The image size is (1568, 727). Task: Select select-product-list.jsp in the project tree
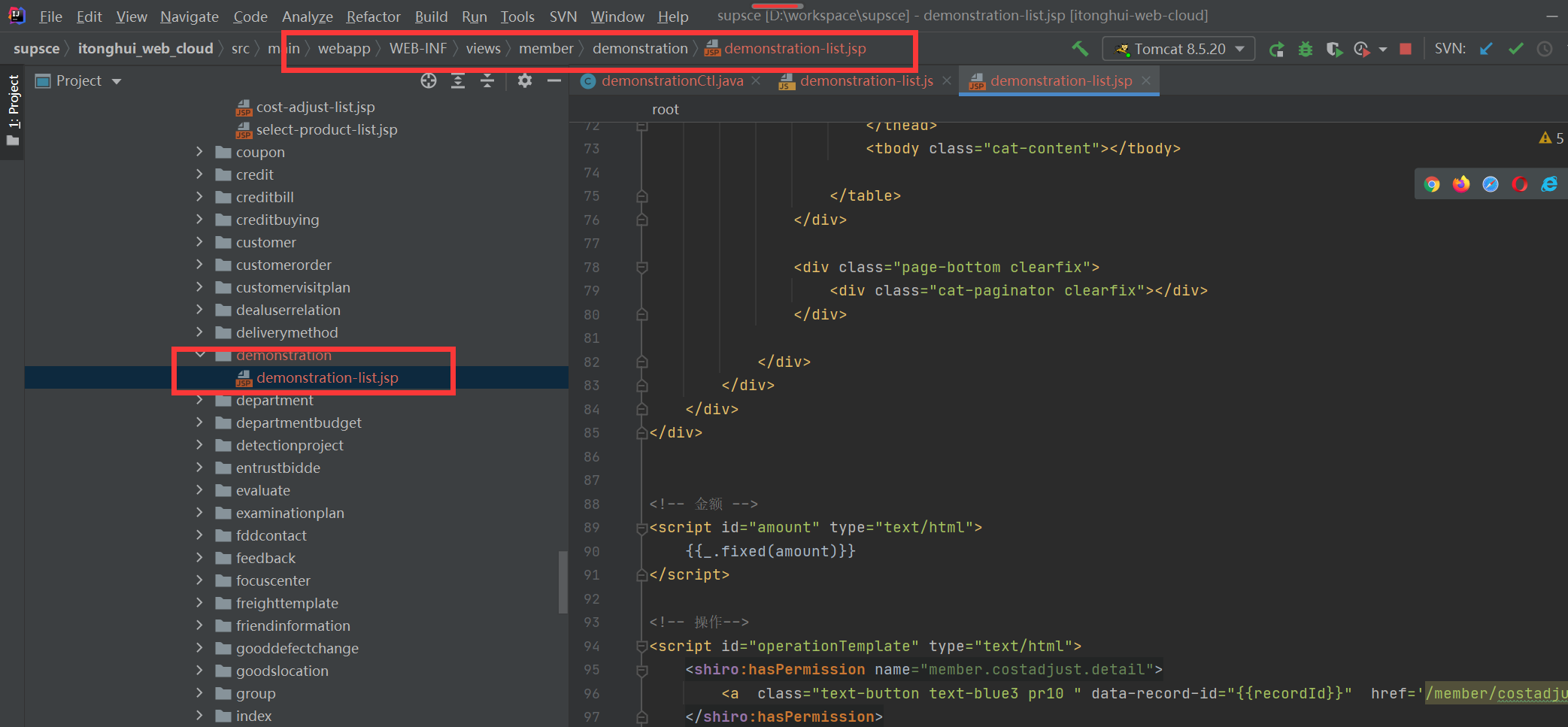coord(326,130)
